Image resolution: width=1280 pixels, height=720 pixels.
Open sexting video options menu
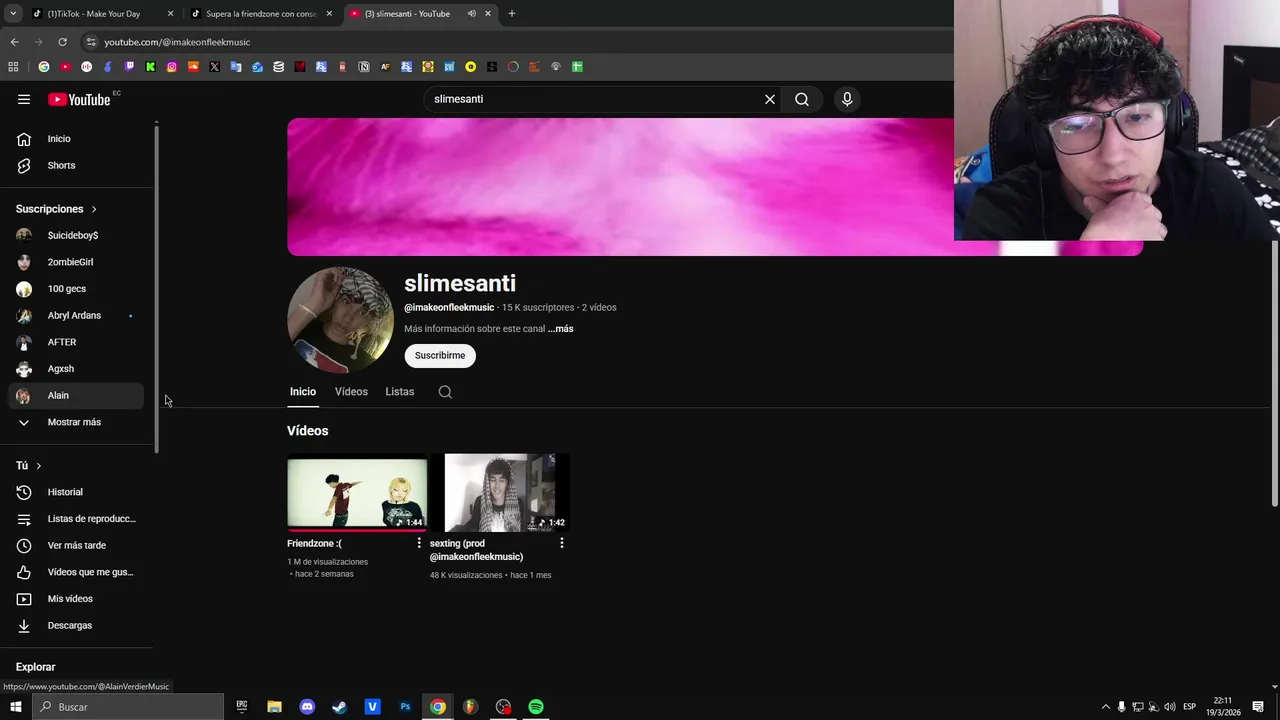[x=562, y=543]
